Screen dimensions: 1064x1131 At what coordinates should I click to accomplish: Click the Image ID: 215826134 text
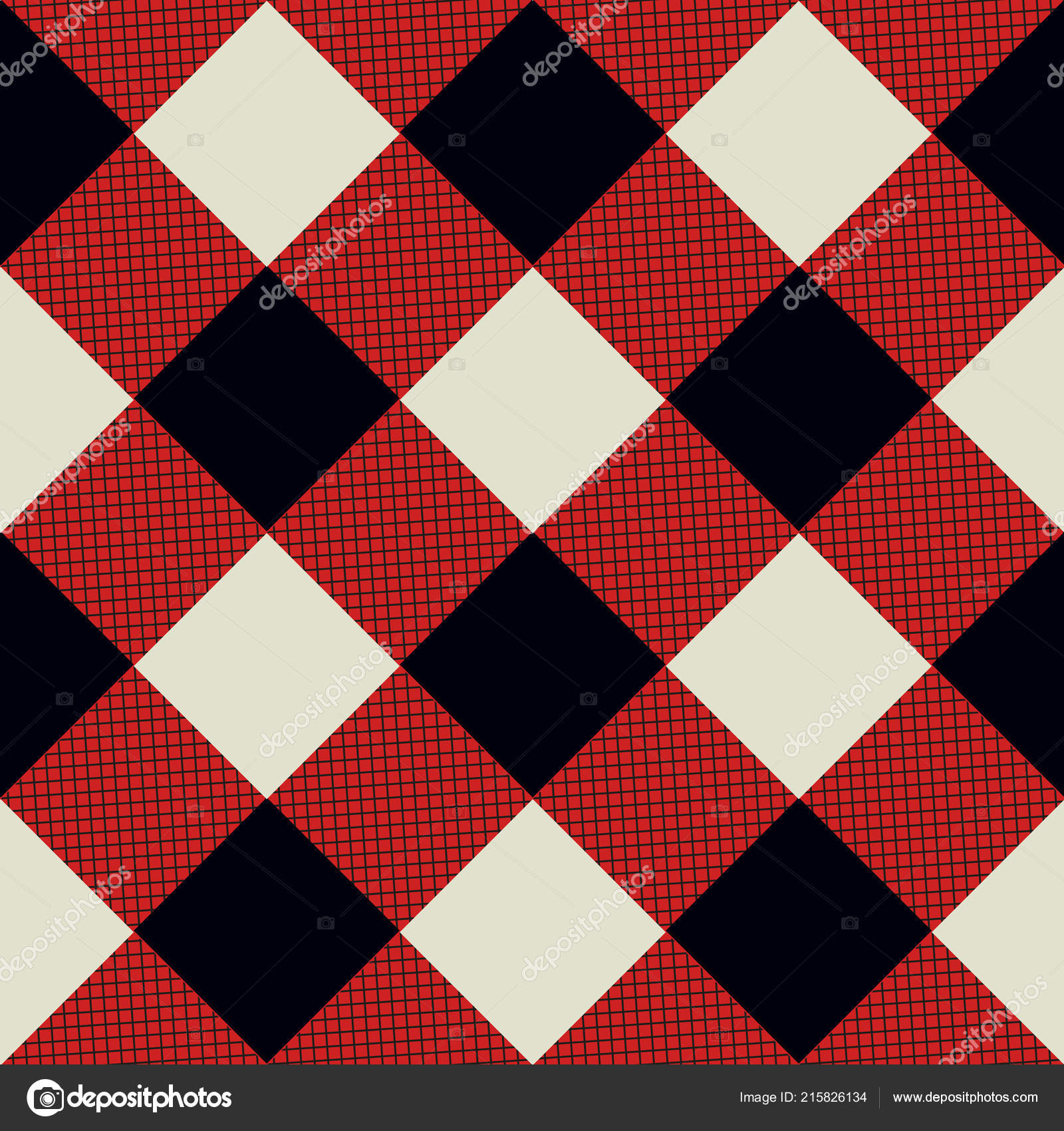[803, 1098]
